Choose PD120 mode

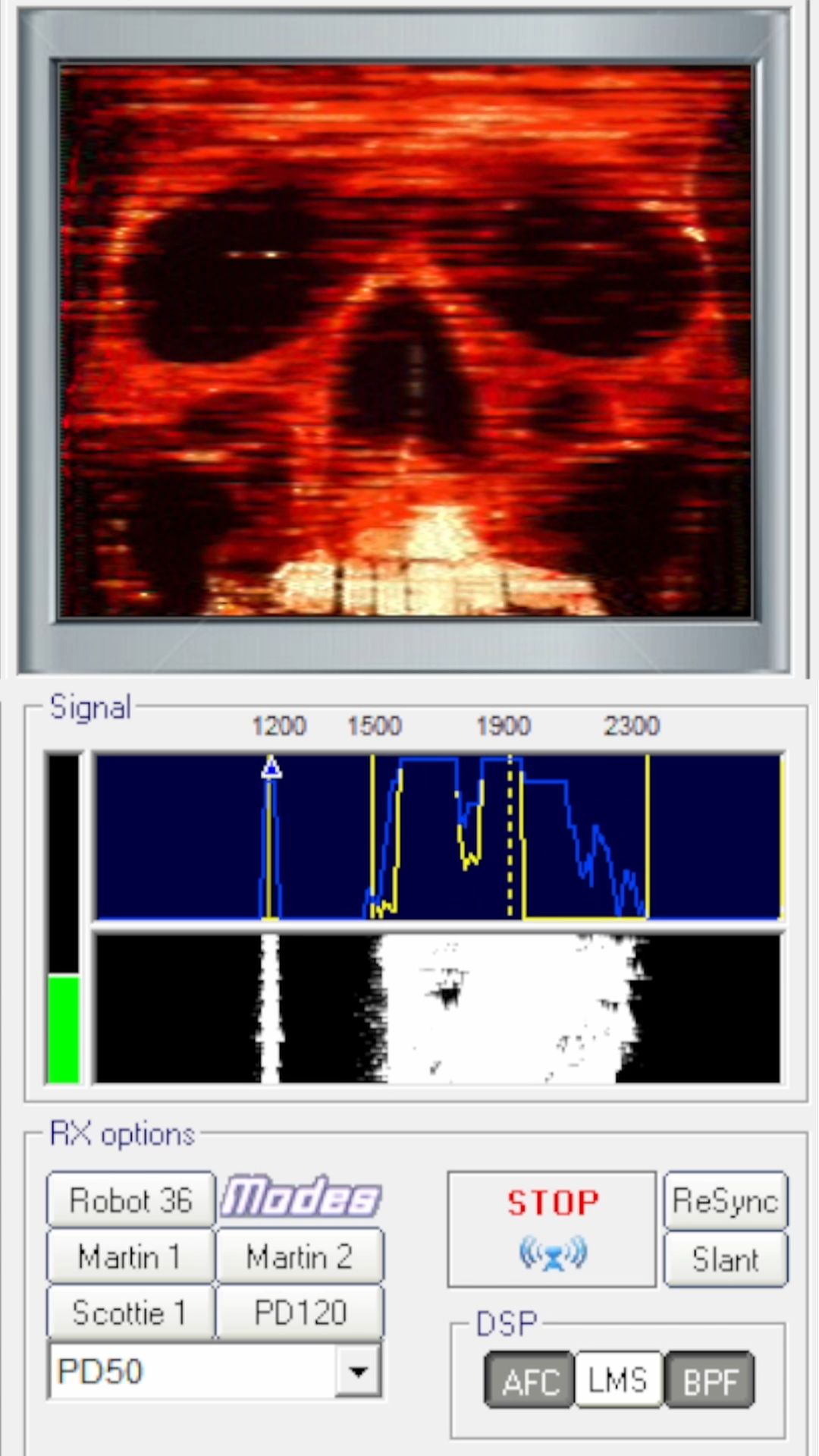point(300,1312)
